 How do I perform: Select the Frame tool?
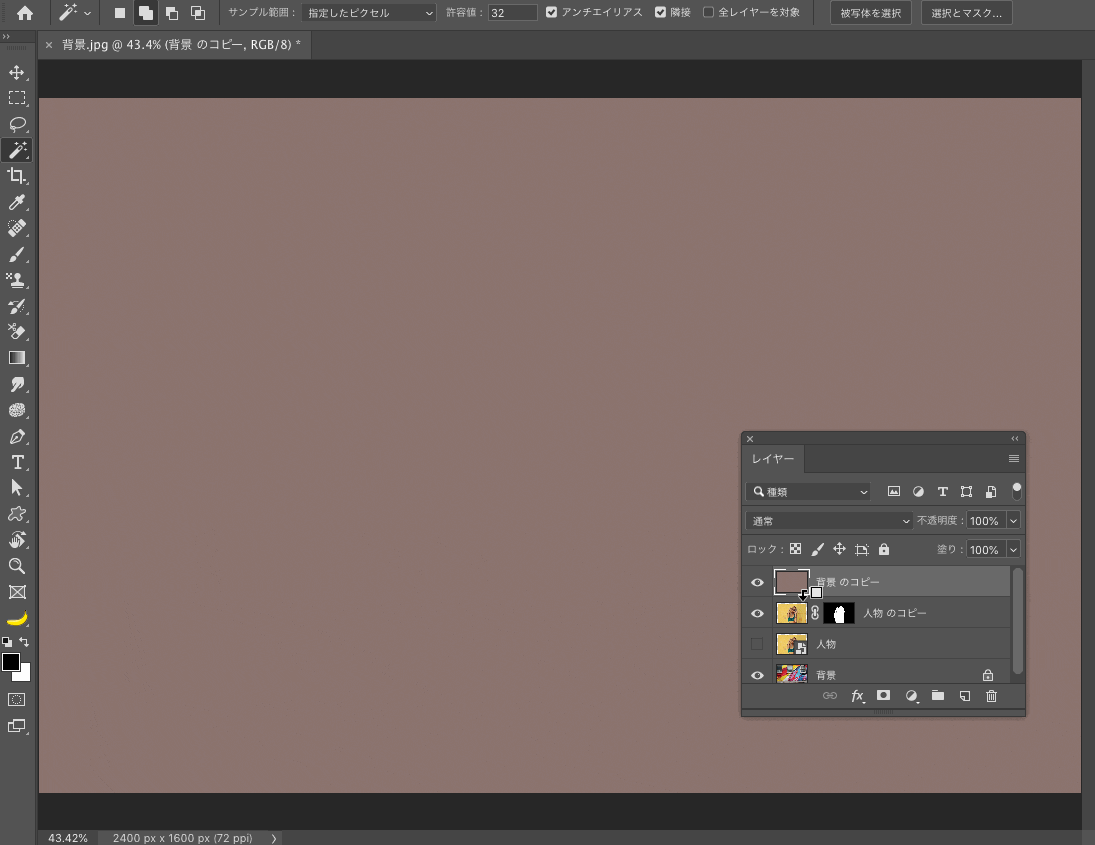[17, 592]
